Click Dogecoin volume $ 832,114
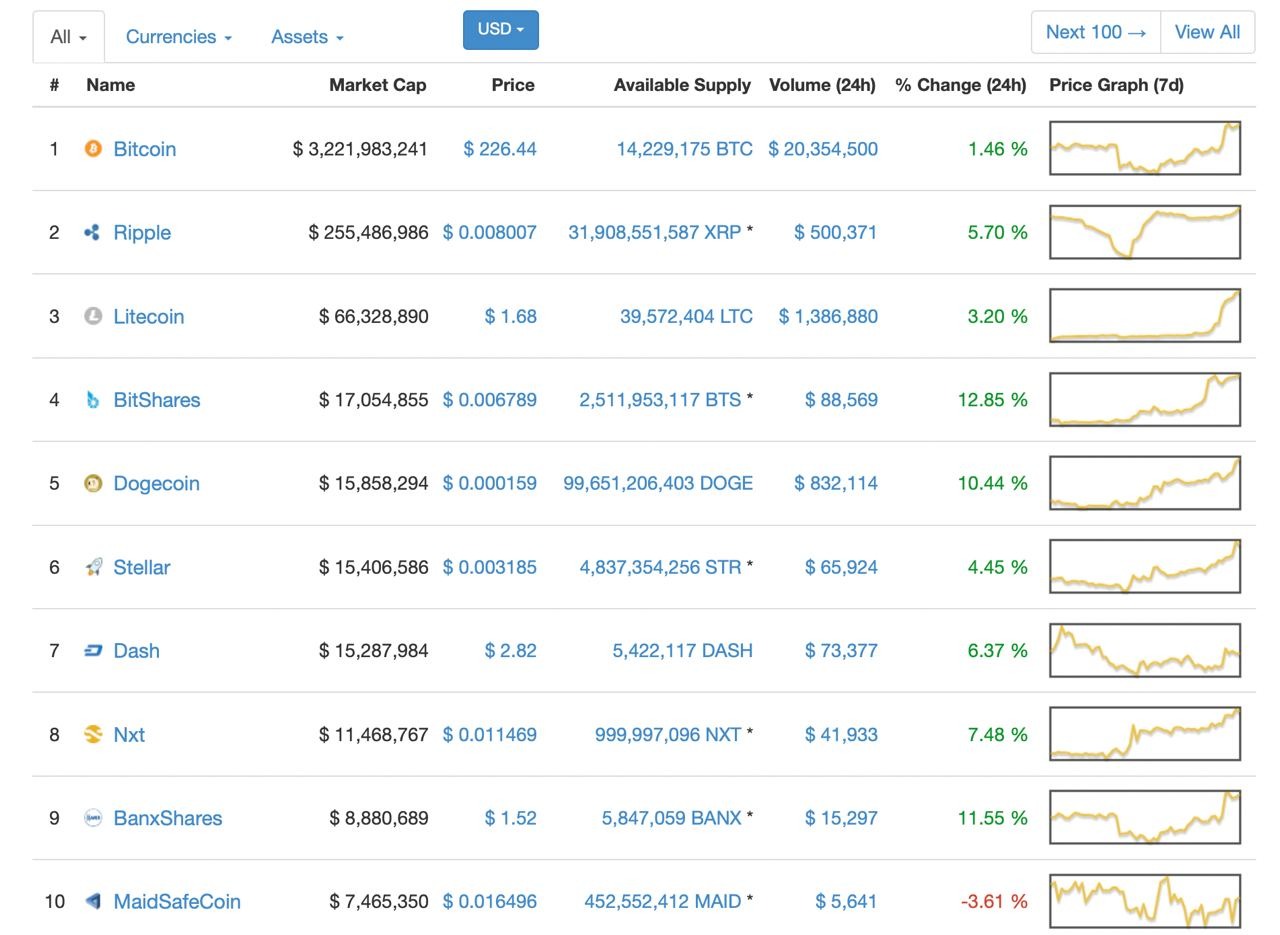1280x935 pixels. (836, 484)
